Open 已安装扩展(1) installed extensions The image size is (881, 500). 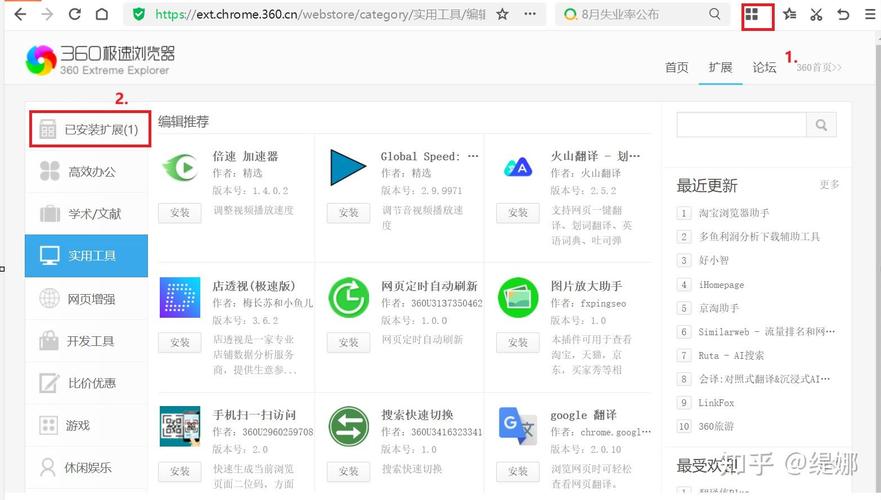[90, 129]
